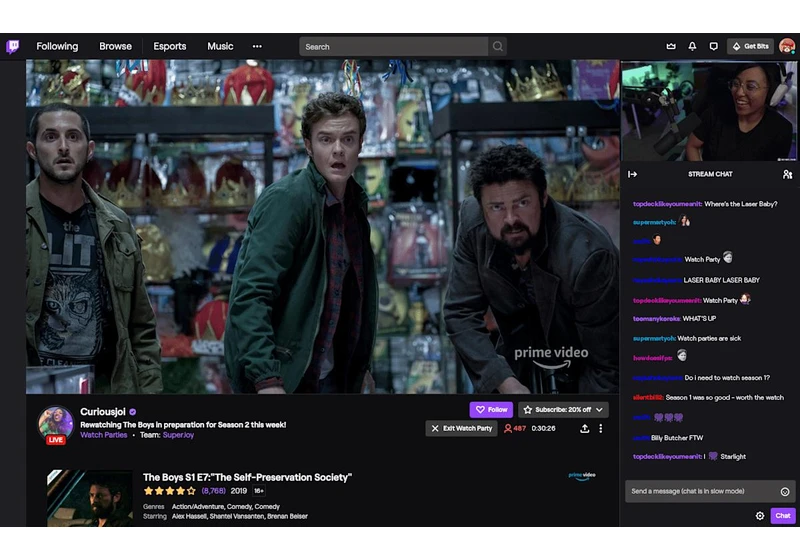Open the Twitch home logo
This screenshot has height=560, width=800.
(13, 46)
